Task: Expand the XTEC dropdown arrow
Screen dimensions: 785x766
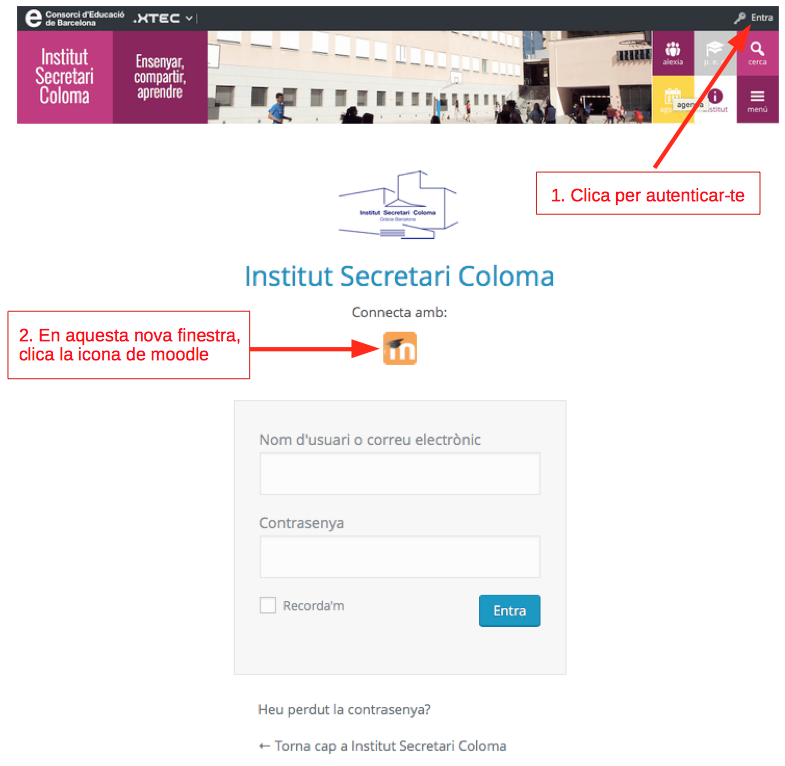Action: (x=189, y=18)
